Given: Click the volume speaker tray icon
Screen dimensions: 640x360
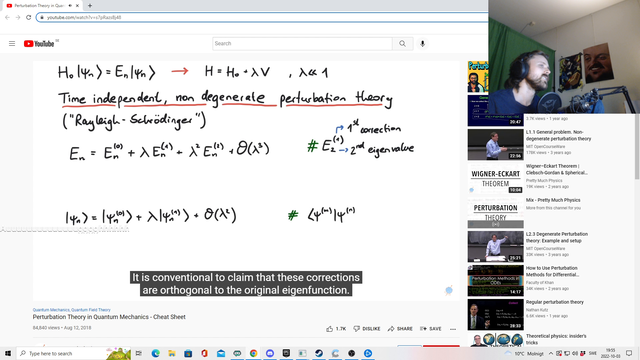Looking at the screenshot, I should tap(575, 353).
